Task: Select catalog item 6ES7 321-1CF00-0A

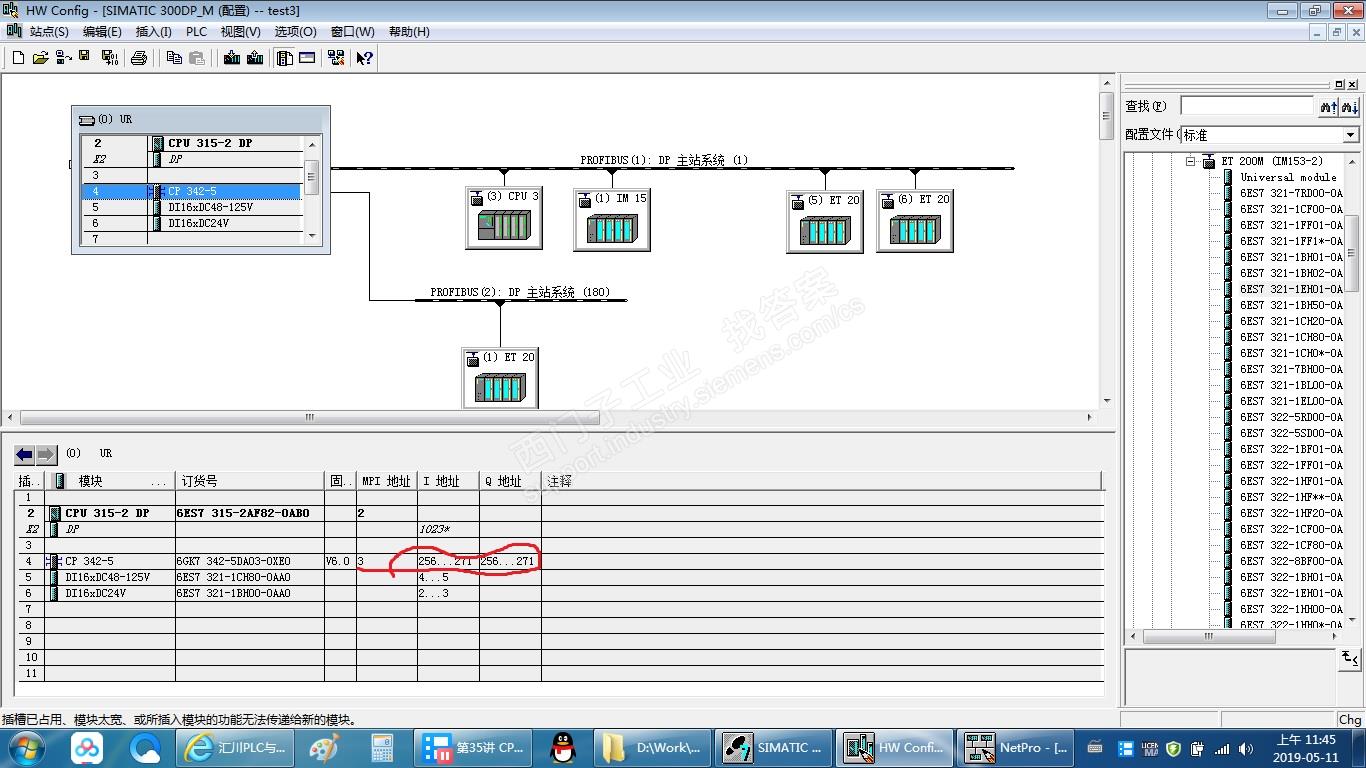Action: coord(1291,209)
